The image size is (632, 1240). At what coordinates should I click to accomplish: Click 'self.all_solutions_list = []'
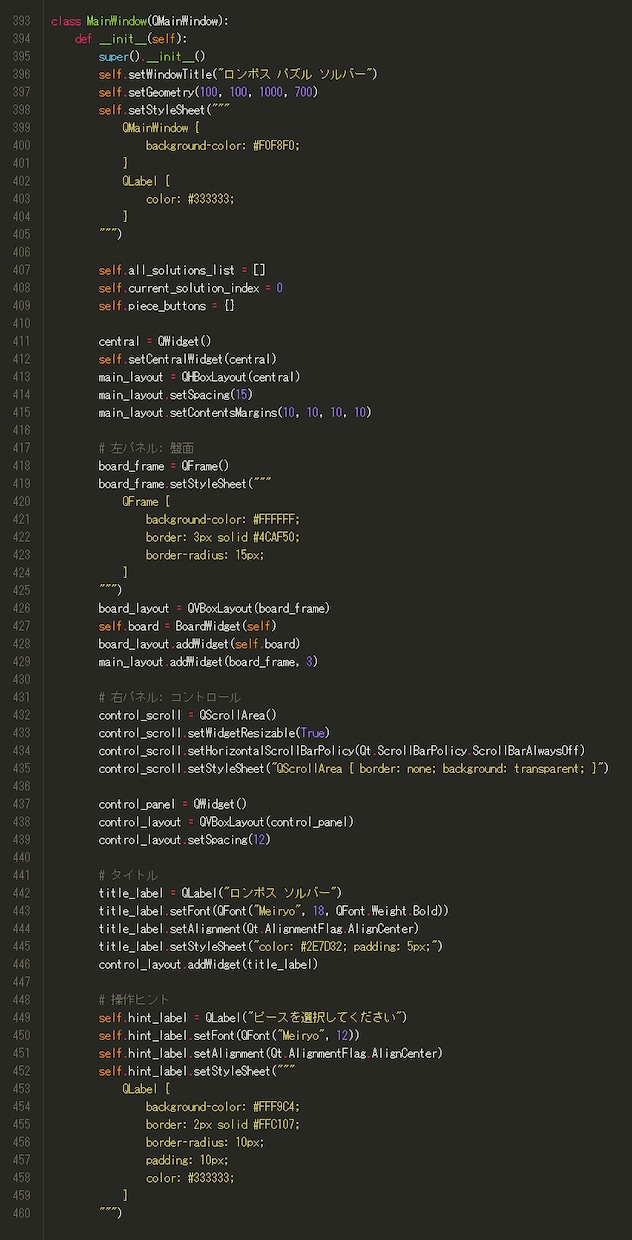(182, 270)
